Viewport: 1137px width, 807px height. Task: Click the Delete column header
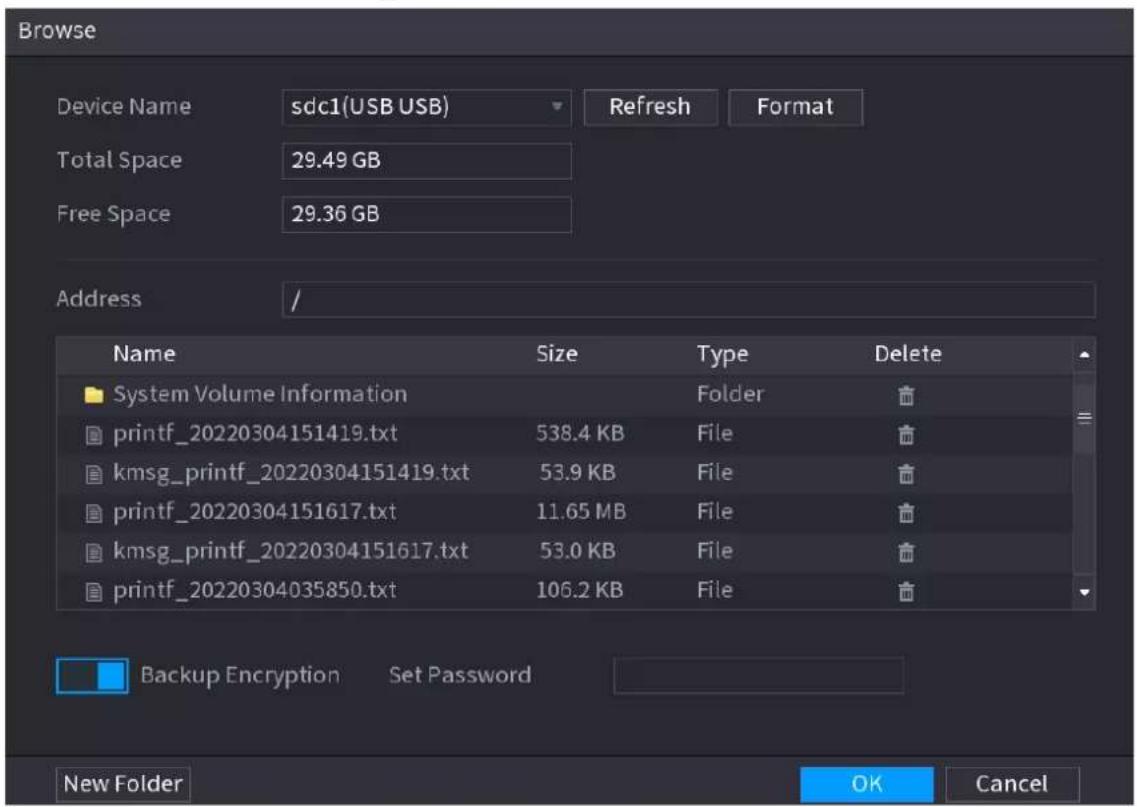[908, 354]
